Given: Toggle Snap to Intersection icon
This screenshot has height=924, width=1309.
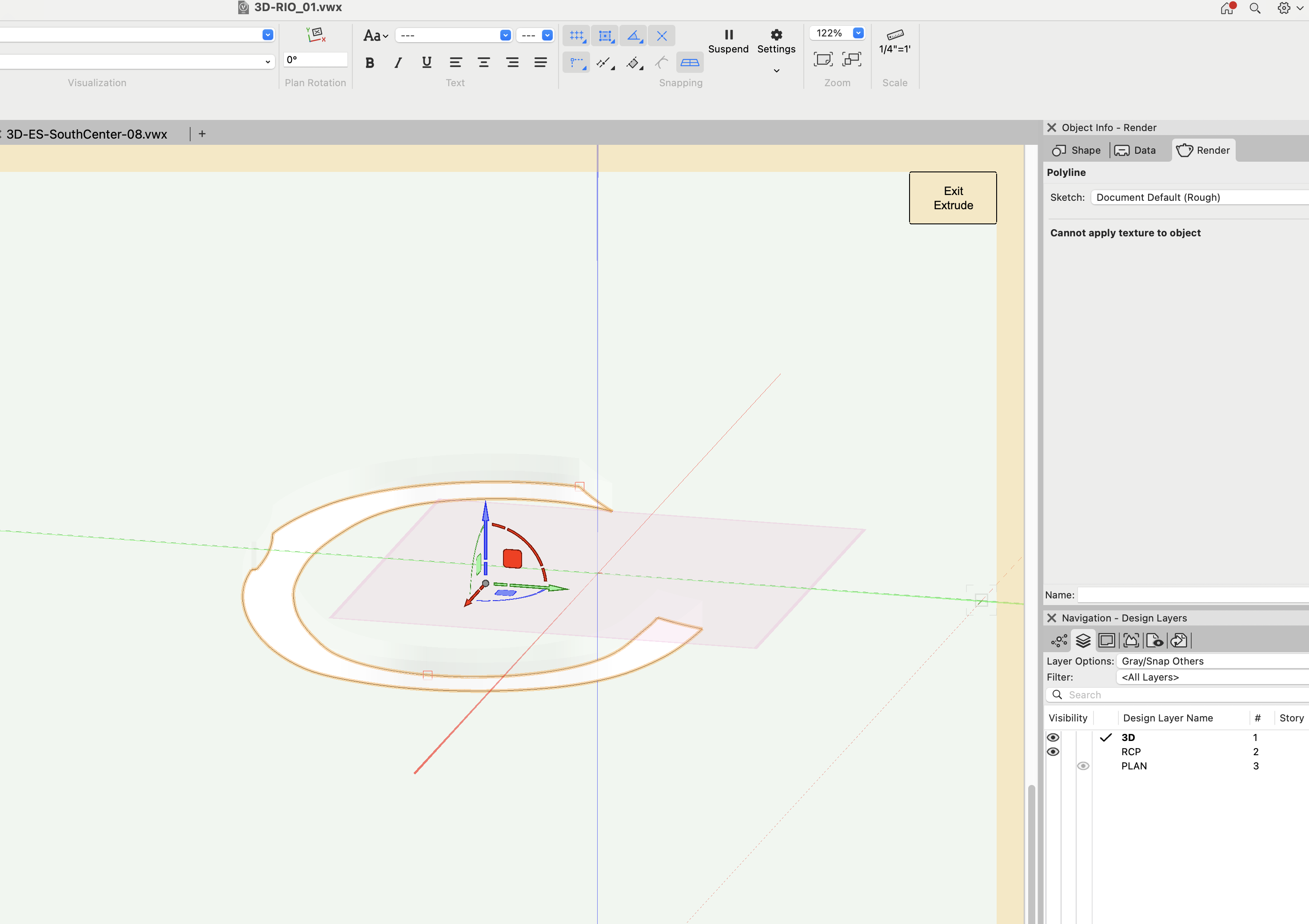Looking at the screenshot, I should (x=661, y=36).
